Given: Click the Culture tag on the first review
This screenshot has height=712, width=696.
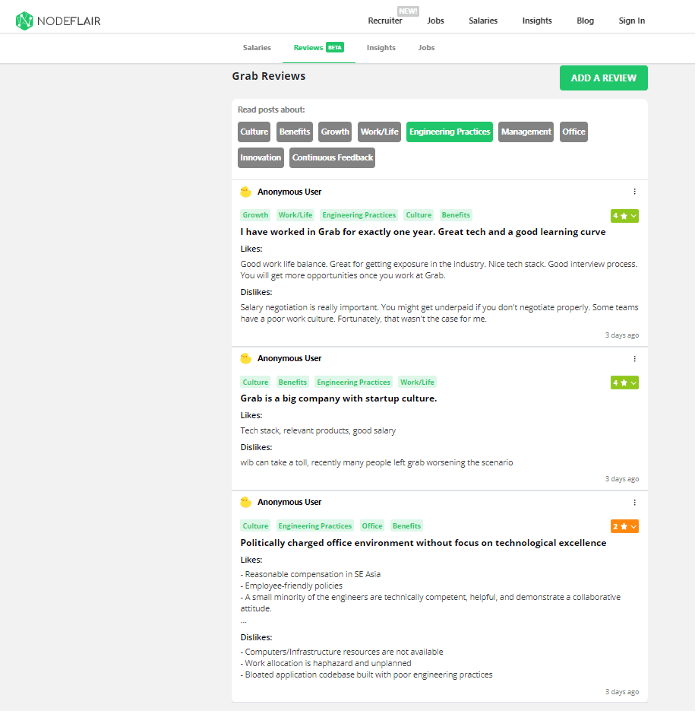Looking at the screenshot, I should click(x=418, y=215).
